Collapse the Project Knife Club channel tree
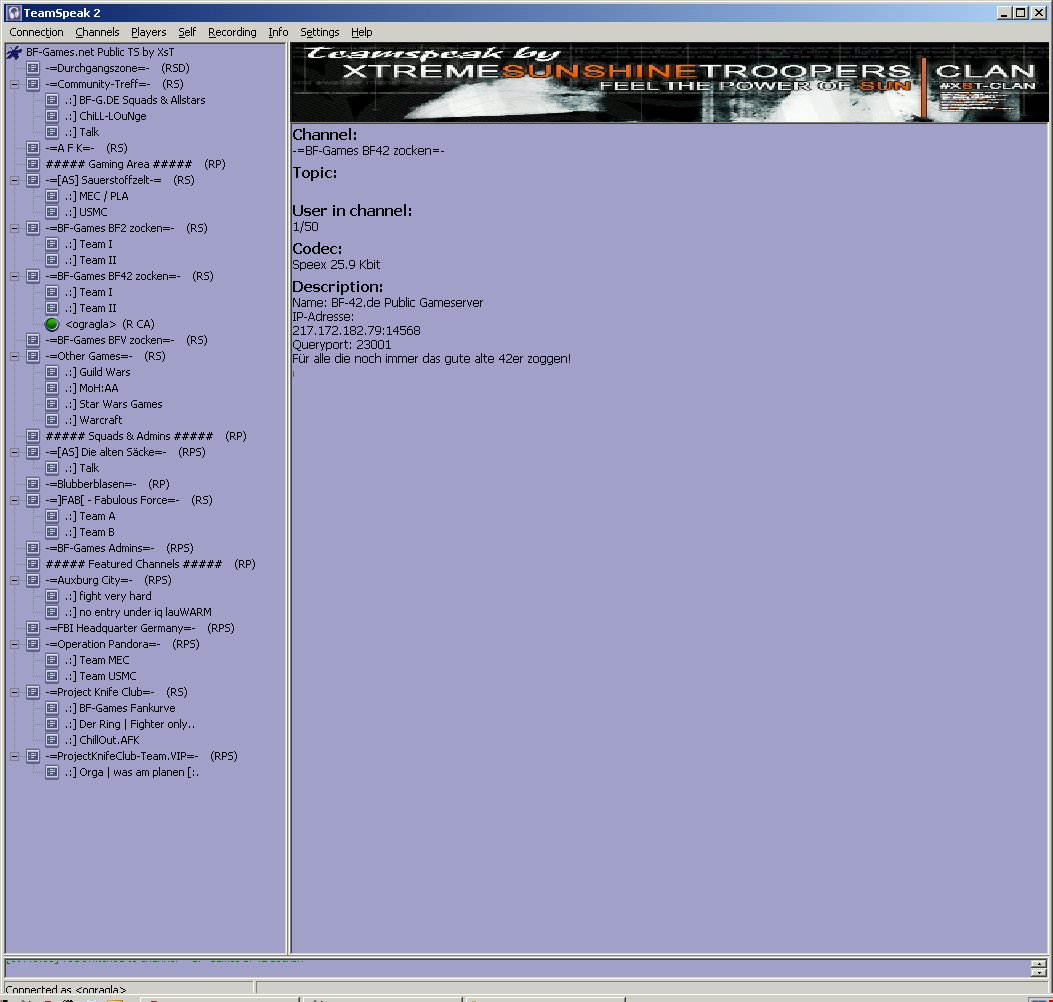Screen dimensions: 1053x1002 point(14,692)
